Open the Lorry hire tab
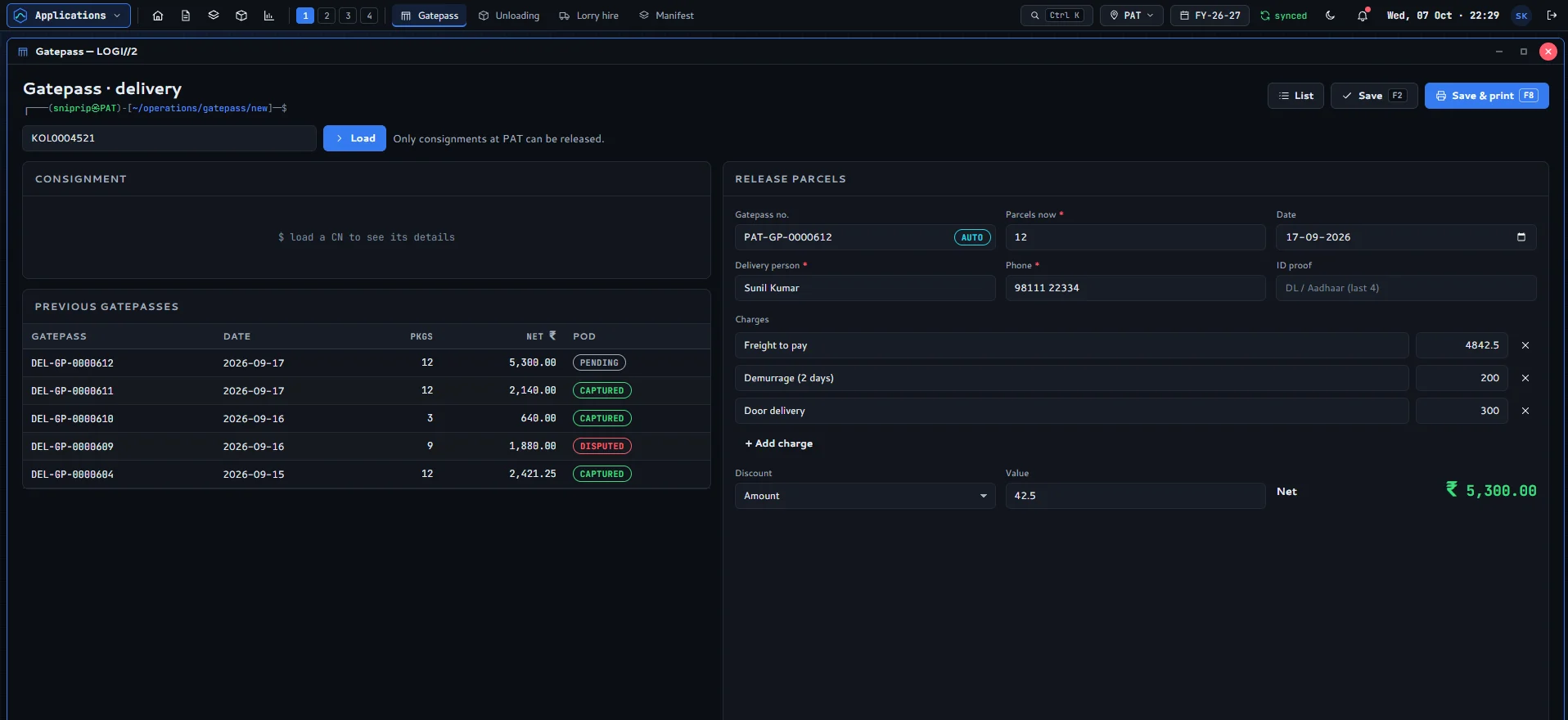 click(x=588, y=16)
